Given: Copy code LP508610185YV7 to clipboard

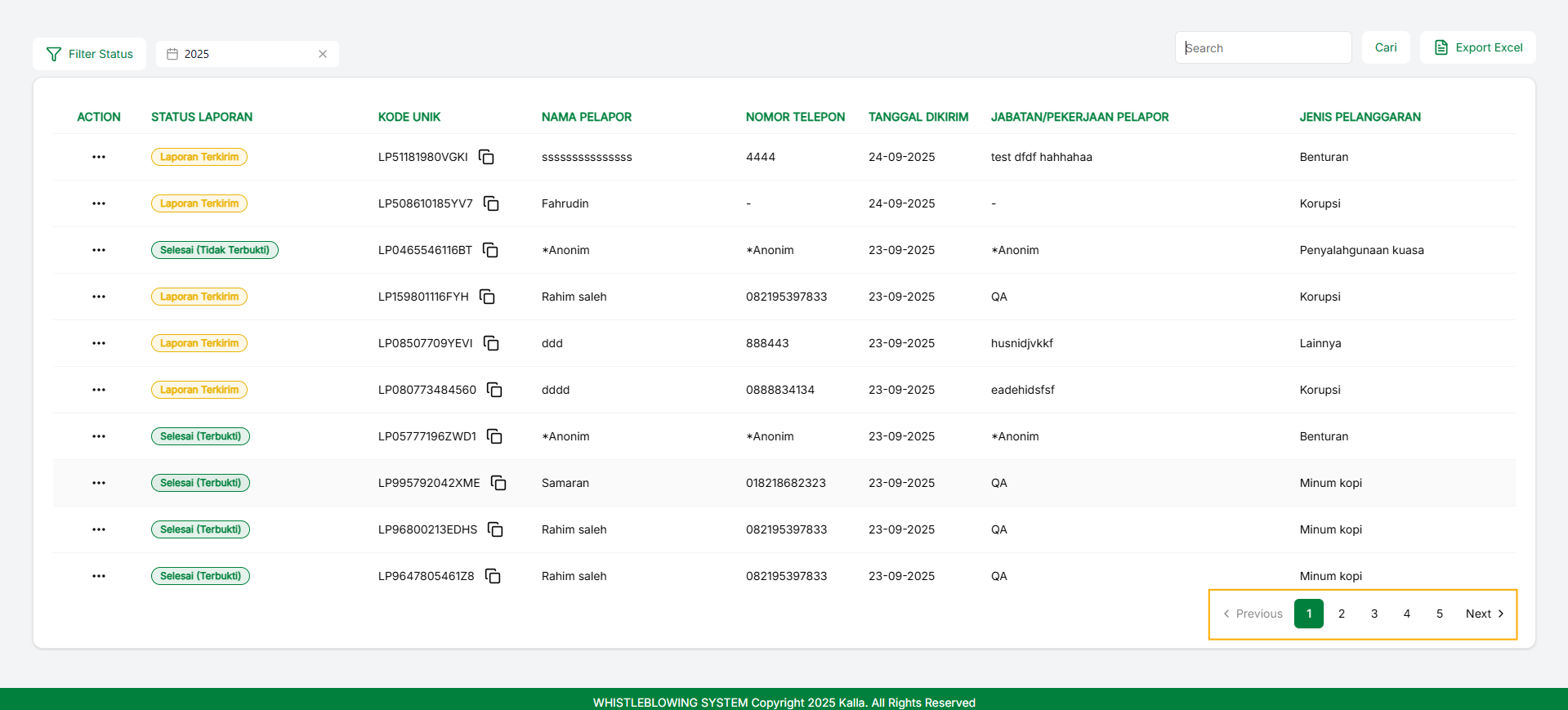Looking at the screenshot, I should [491, 203].
